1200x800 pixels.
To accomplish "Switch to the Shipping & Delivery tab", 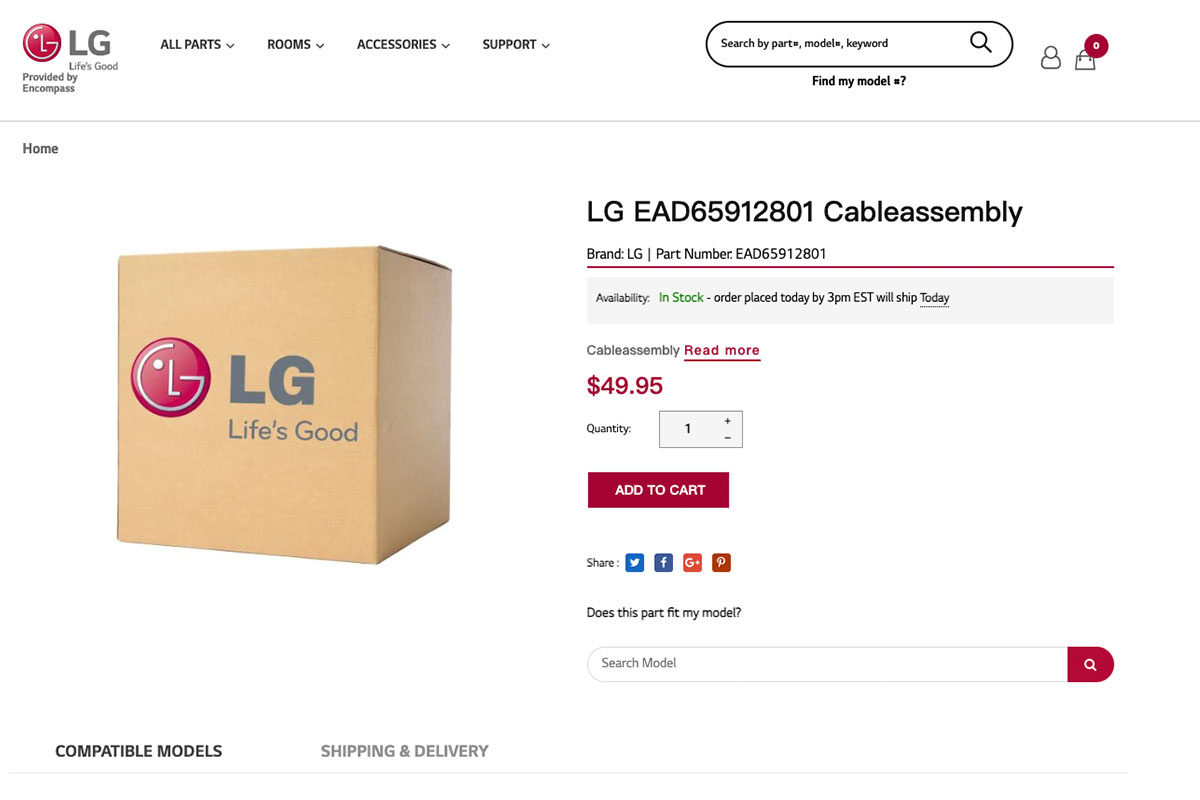I will click(x=404, y=751).
